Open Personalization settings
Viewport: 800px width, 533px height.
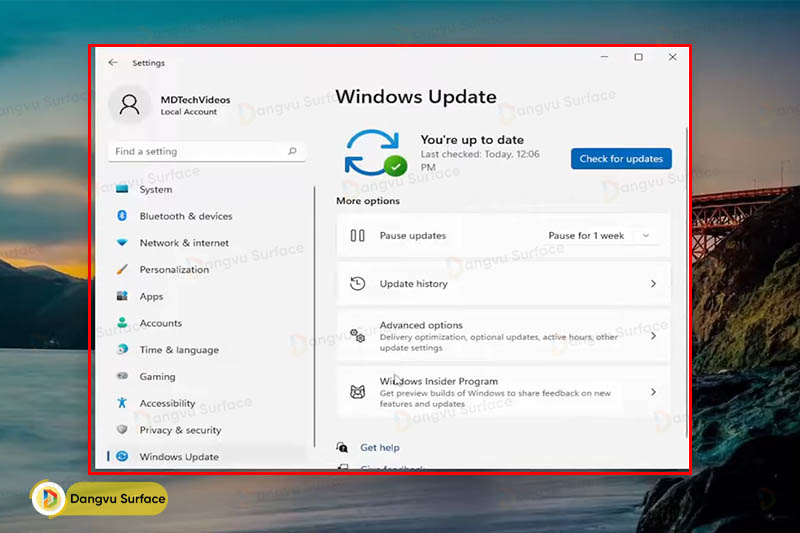tap(207, 269)
